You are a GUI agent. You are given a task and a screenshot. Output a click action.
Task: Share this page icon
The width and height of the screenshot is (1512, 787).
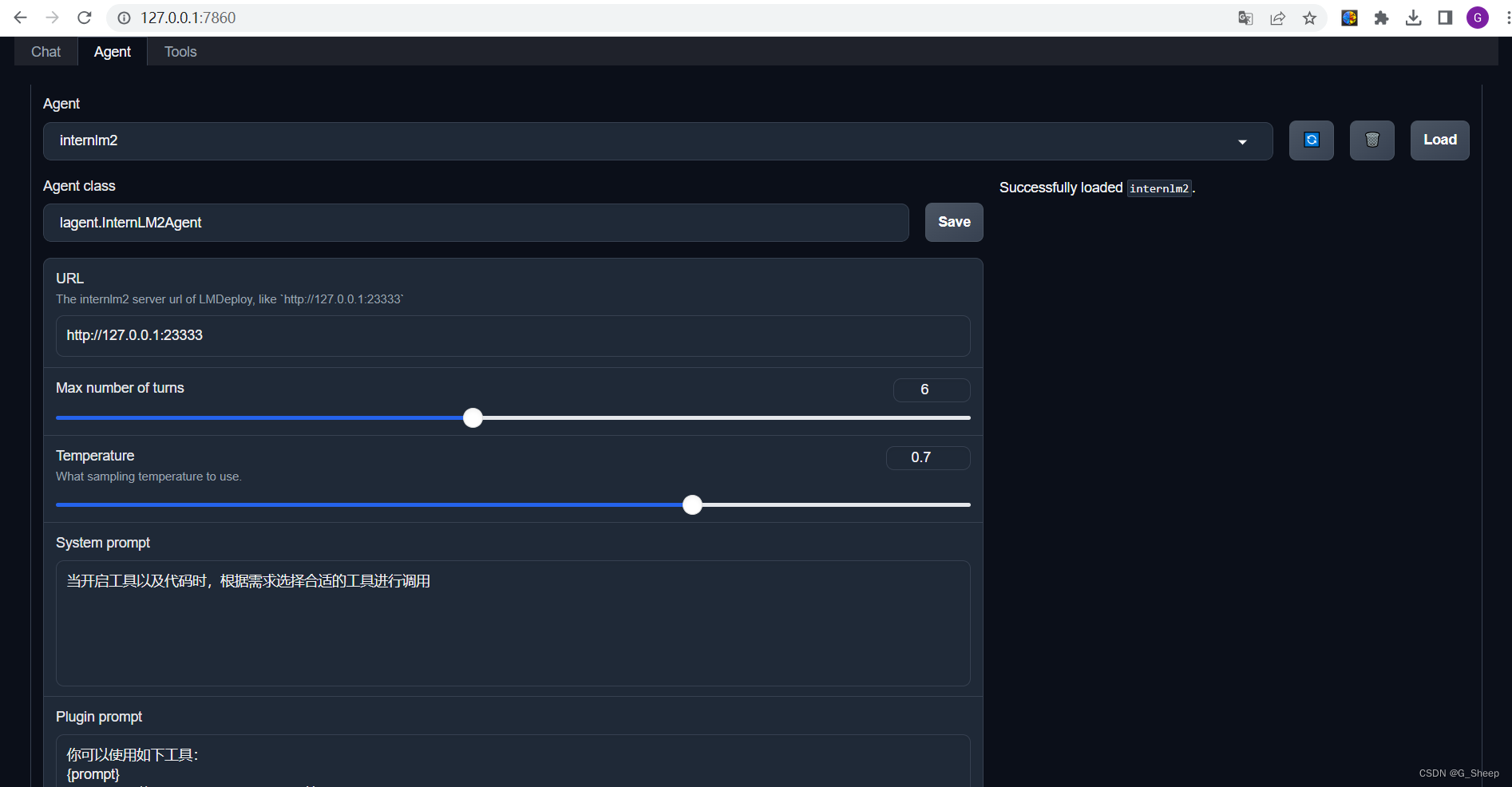pyautogui.click(x=1277, y=18)
